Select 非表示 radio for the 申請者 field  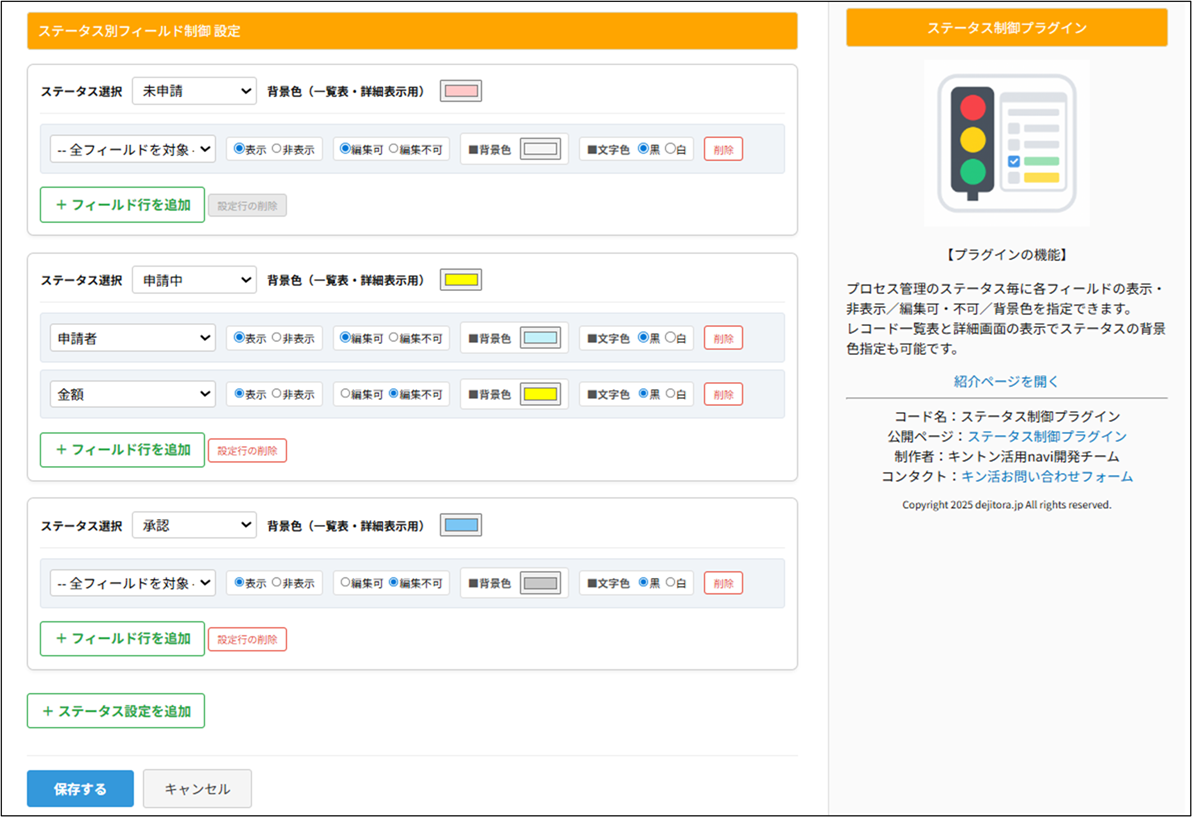click(277, 338)
